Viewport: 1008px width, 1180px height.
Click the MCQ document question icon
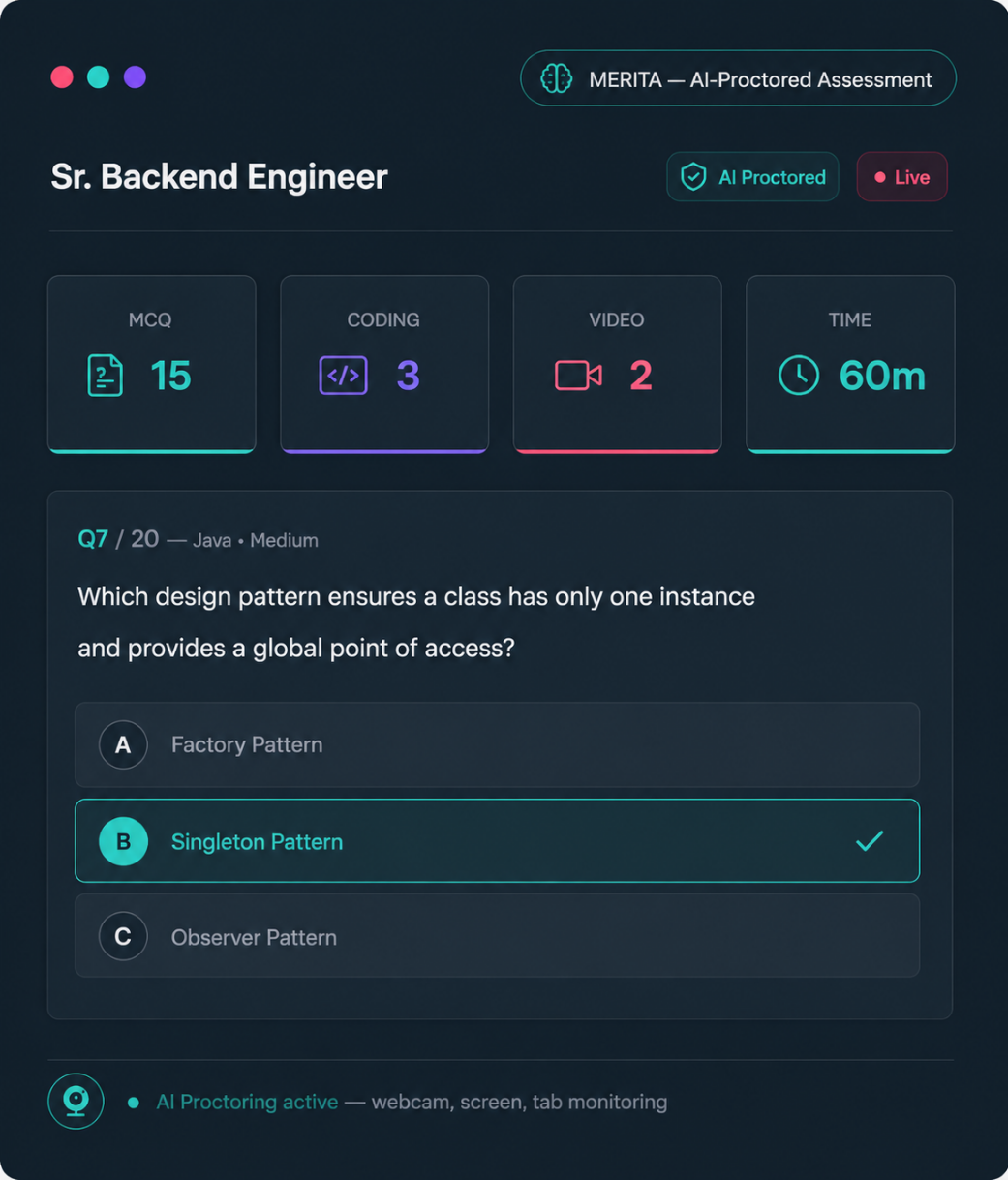pos(105,376)
